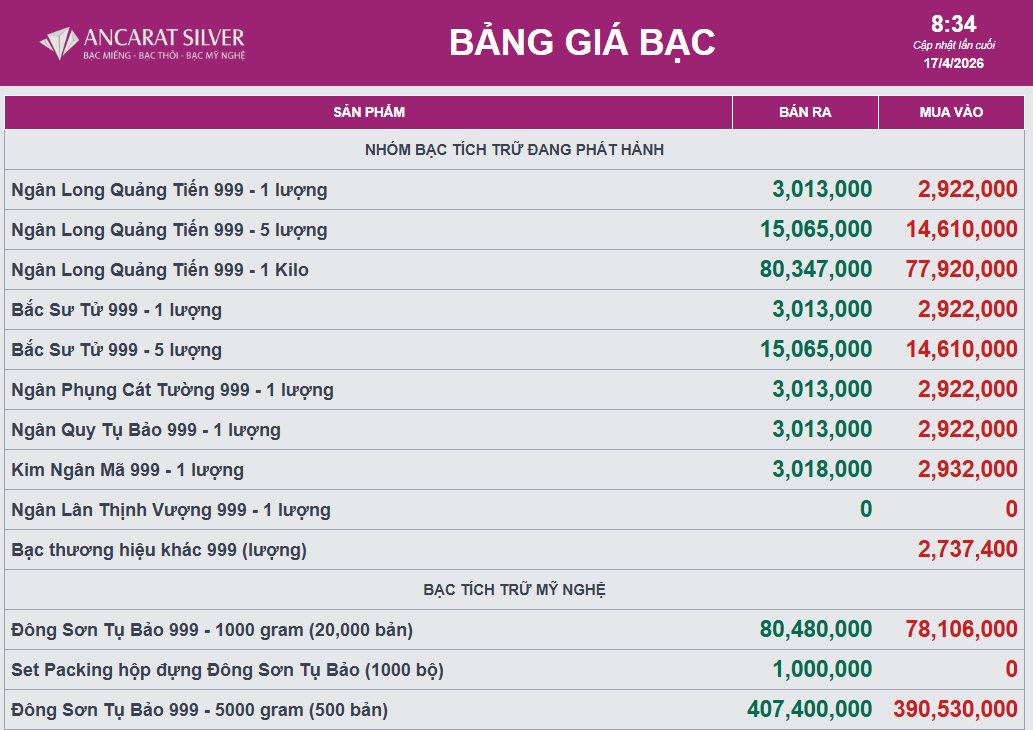Click the SẢN PHẨM column header
The width and height of the screenshot is (1033, 730).
tap(369, 112)
